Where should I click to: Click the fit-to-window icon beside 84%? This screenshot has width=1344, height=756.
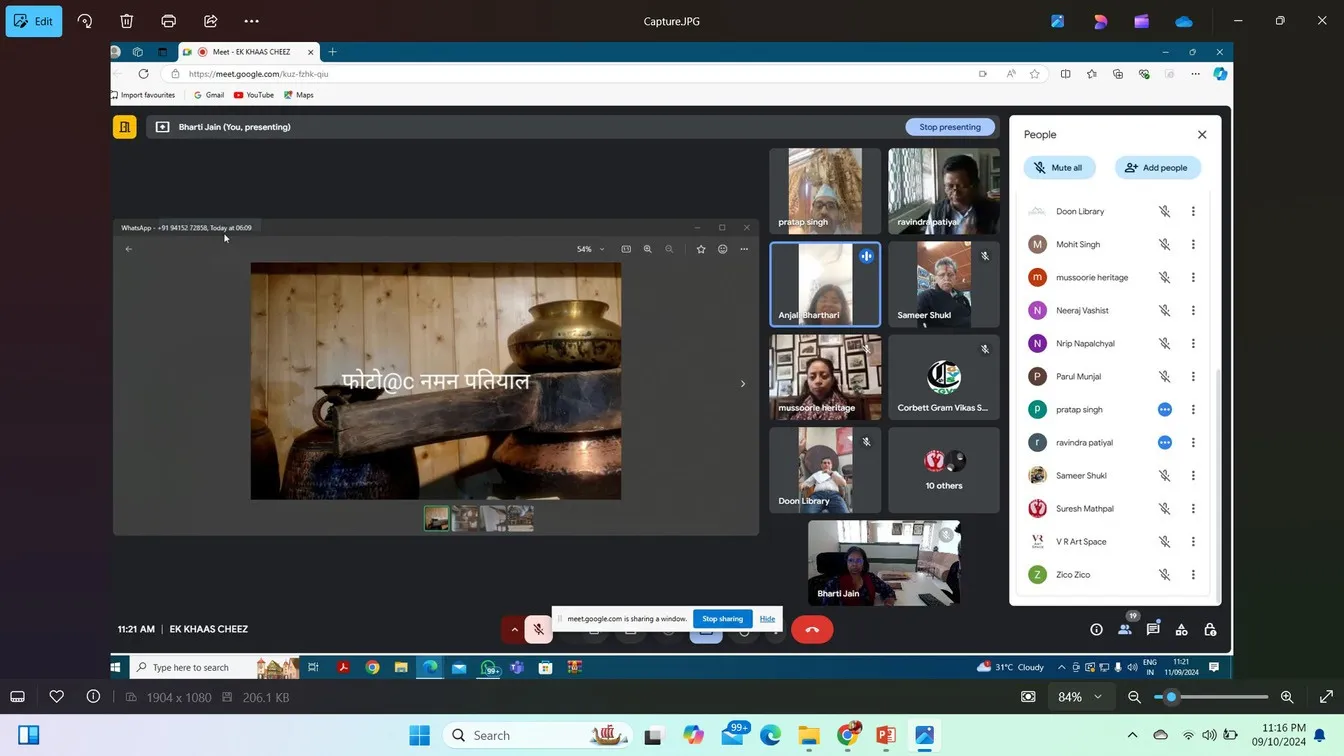pyautogui.click(x=1028, y=697)
